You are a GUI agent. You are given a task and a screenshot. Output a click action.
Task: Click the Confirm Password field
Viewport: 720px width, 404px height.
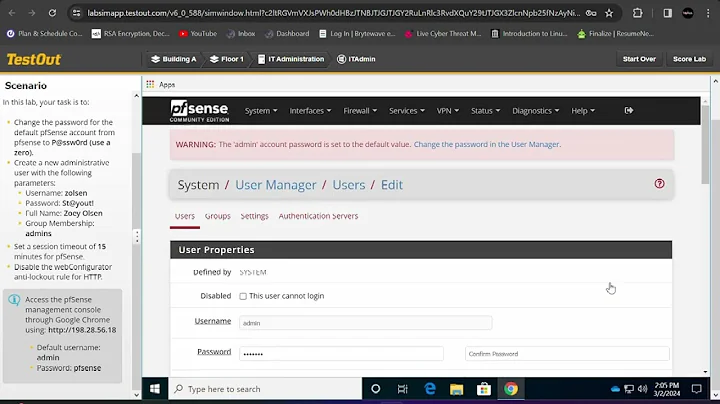click(567, 354)
